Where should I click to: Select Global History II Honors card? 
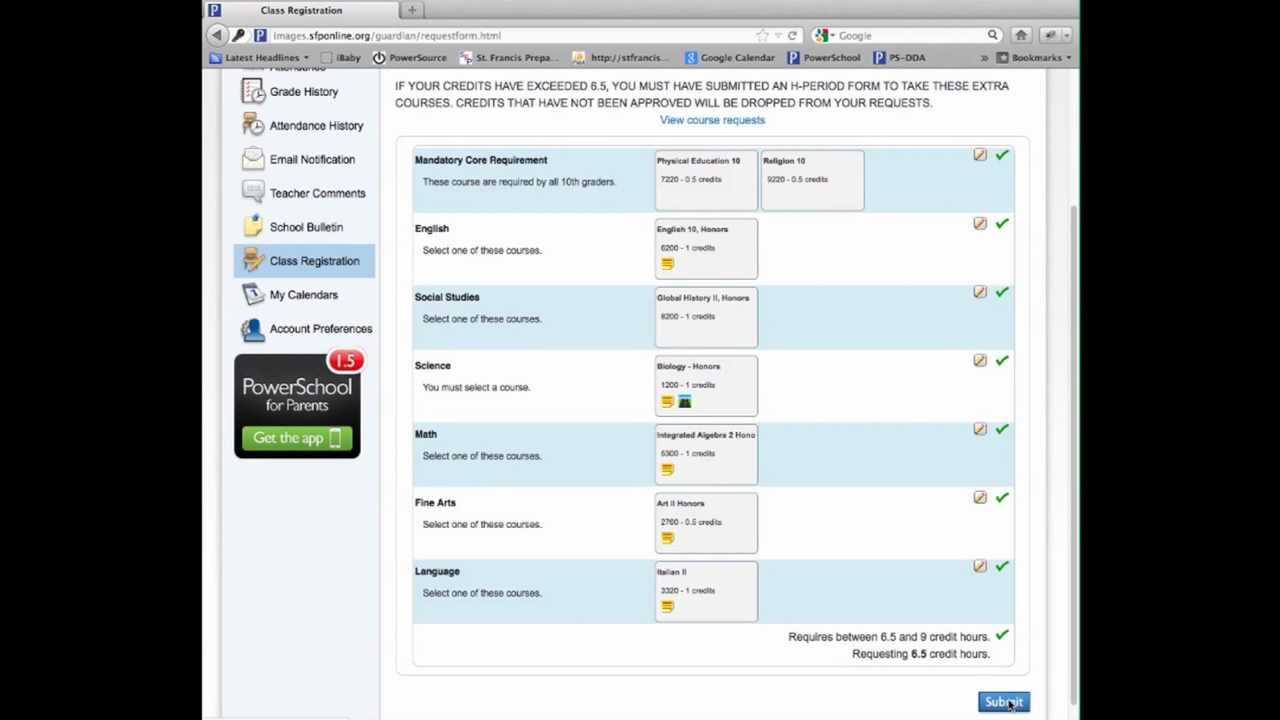coord(706,317)
